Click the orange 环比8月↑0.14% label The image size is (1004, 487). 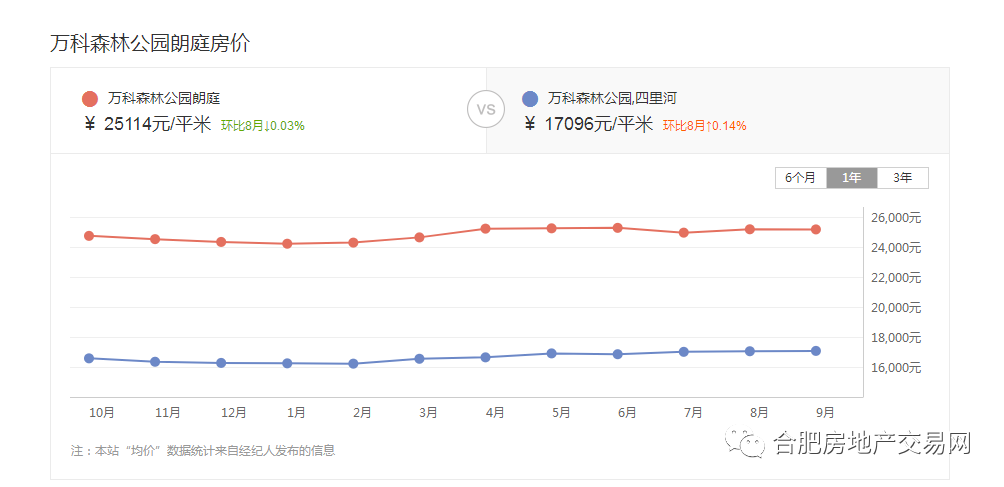(704, 126)
